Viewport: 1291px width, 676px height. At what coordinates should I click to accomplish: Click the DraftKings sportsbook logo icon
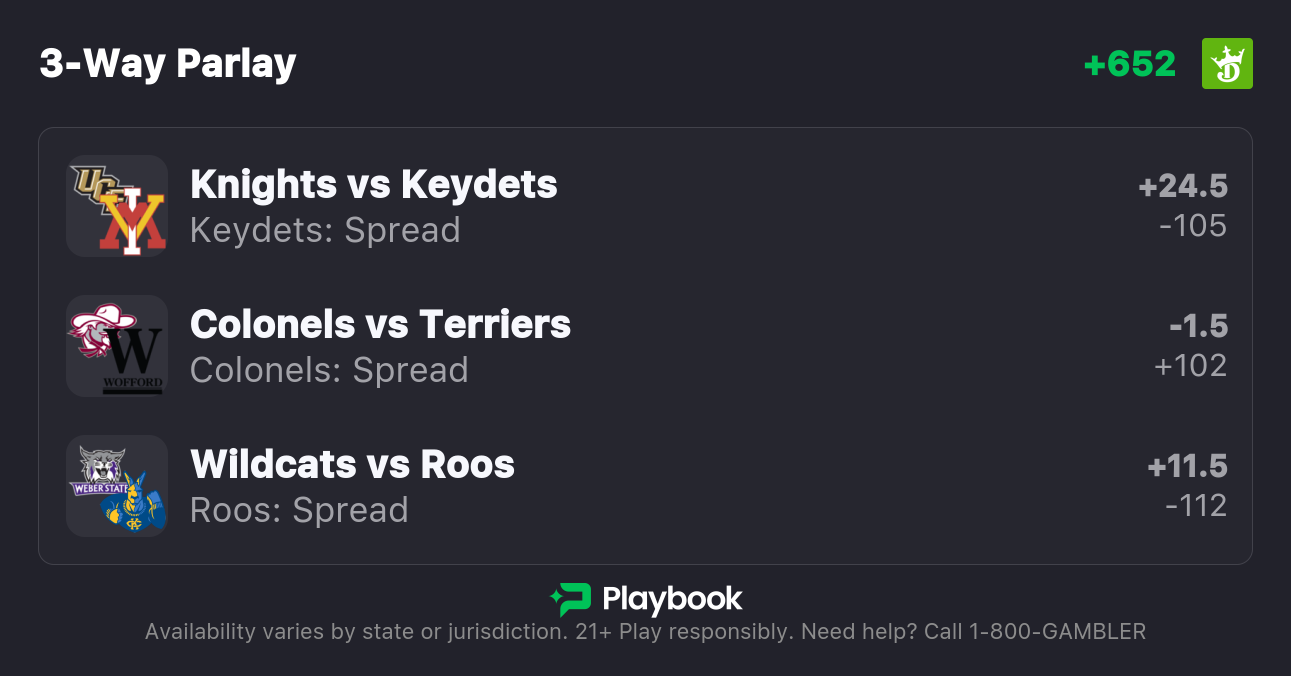tap(1227, 64)
